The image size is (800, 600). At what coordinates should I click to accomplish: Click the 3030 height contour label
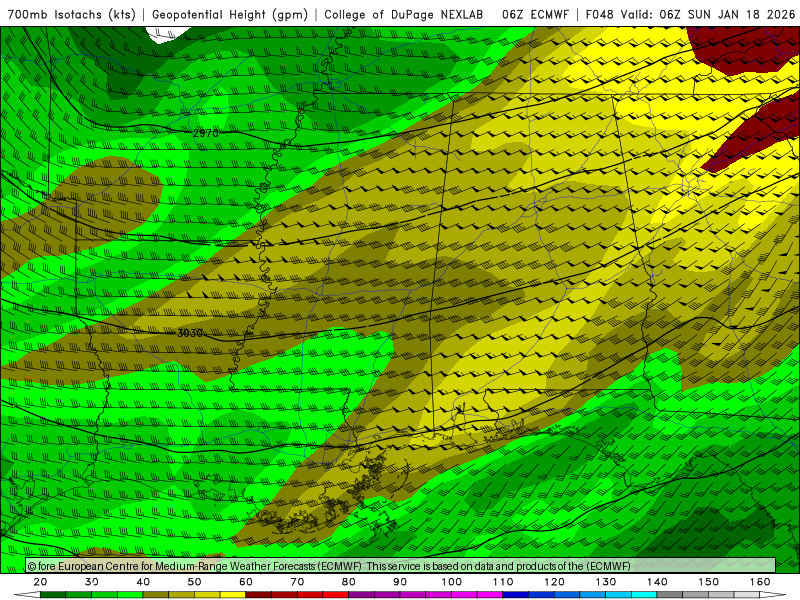[190, 333]
